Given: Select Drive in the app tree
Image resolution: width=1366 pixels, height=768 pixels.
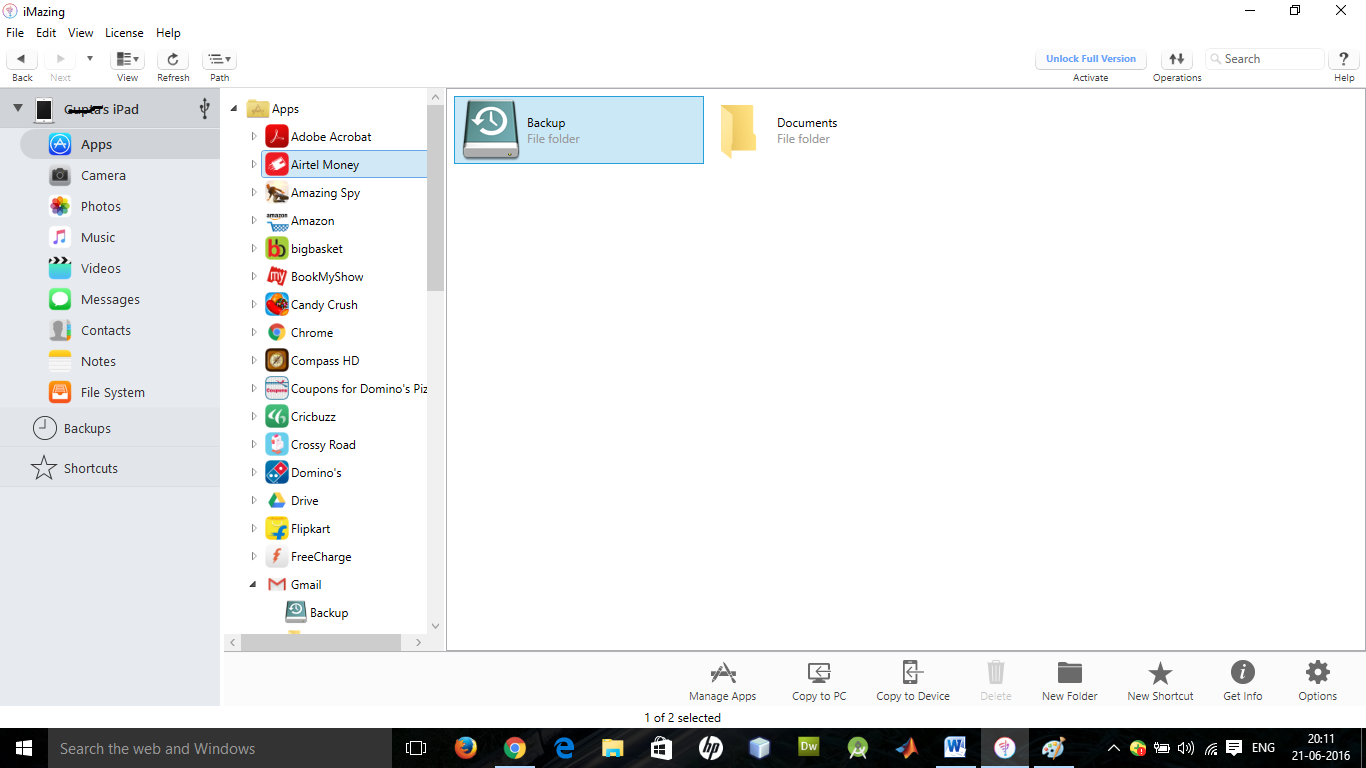Looking at the screenshot, I should [304, 501].
